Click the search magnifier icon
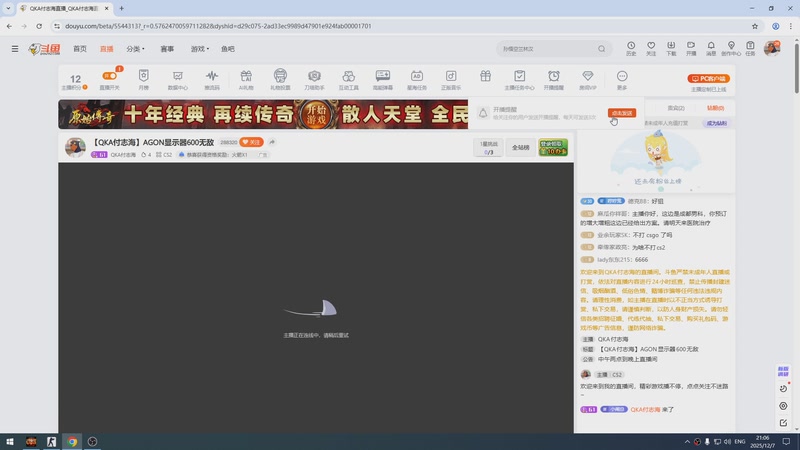The width and height of the screenshot is (800, 450). (x=602, y=49)
